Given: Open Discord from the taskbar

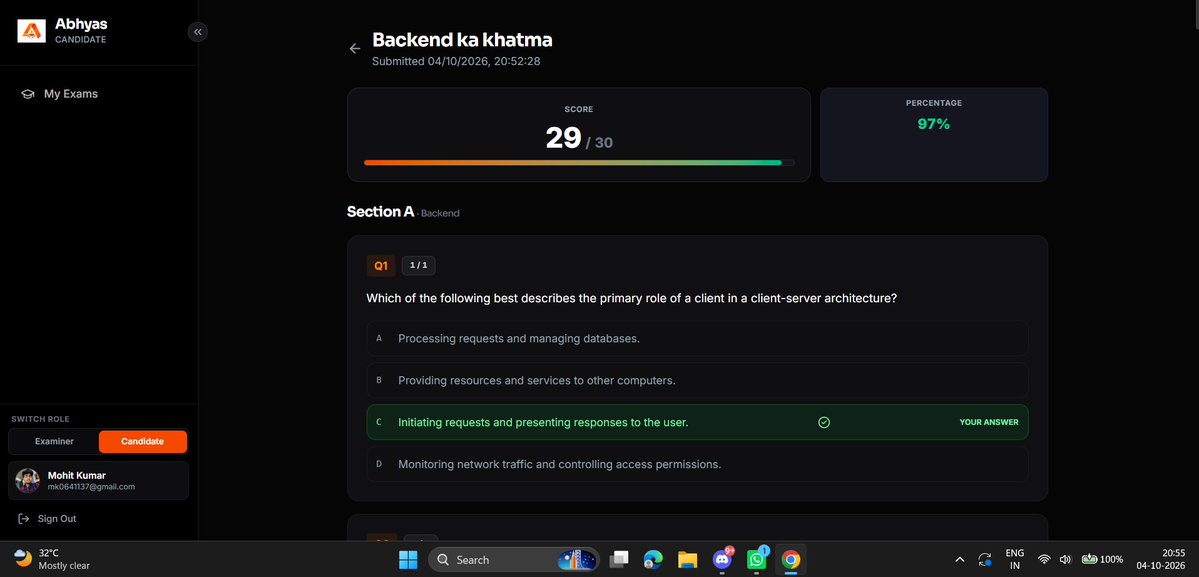Looking at the screenshot, I should 722,559.
